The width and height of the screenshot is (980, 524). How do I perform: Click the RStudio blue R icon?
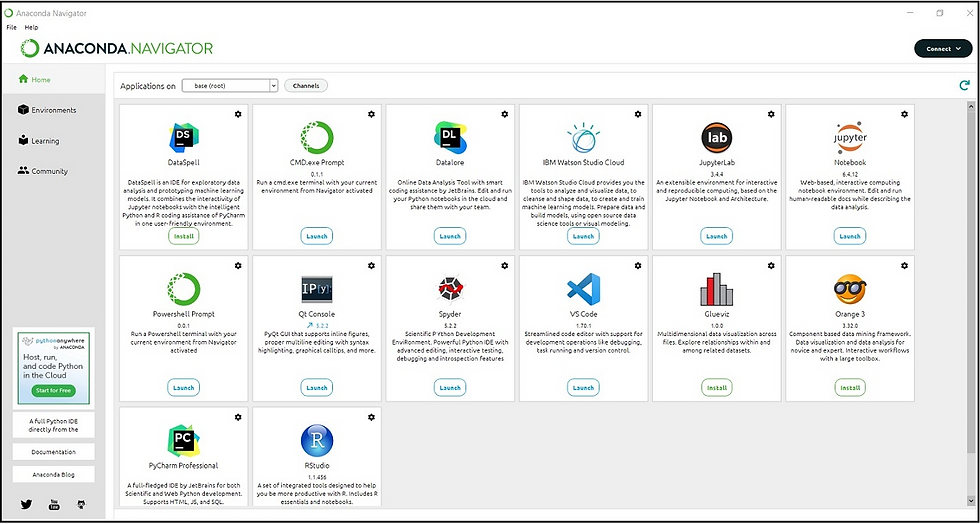317,440
